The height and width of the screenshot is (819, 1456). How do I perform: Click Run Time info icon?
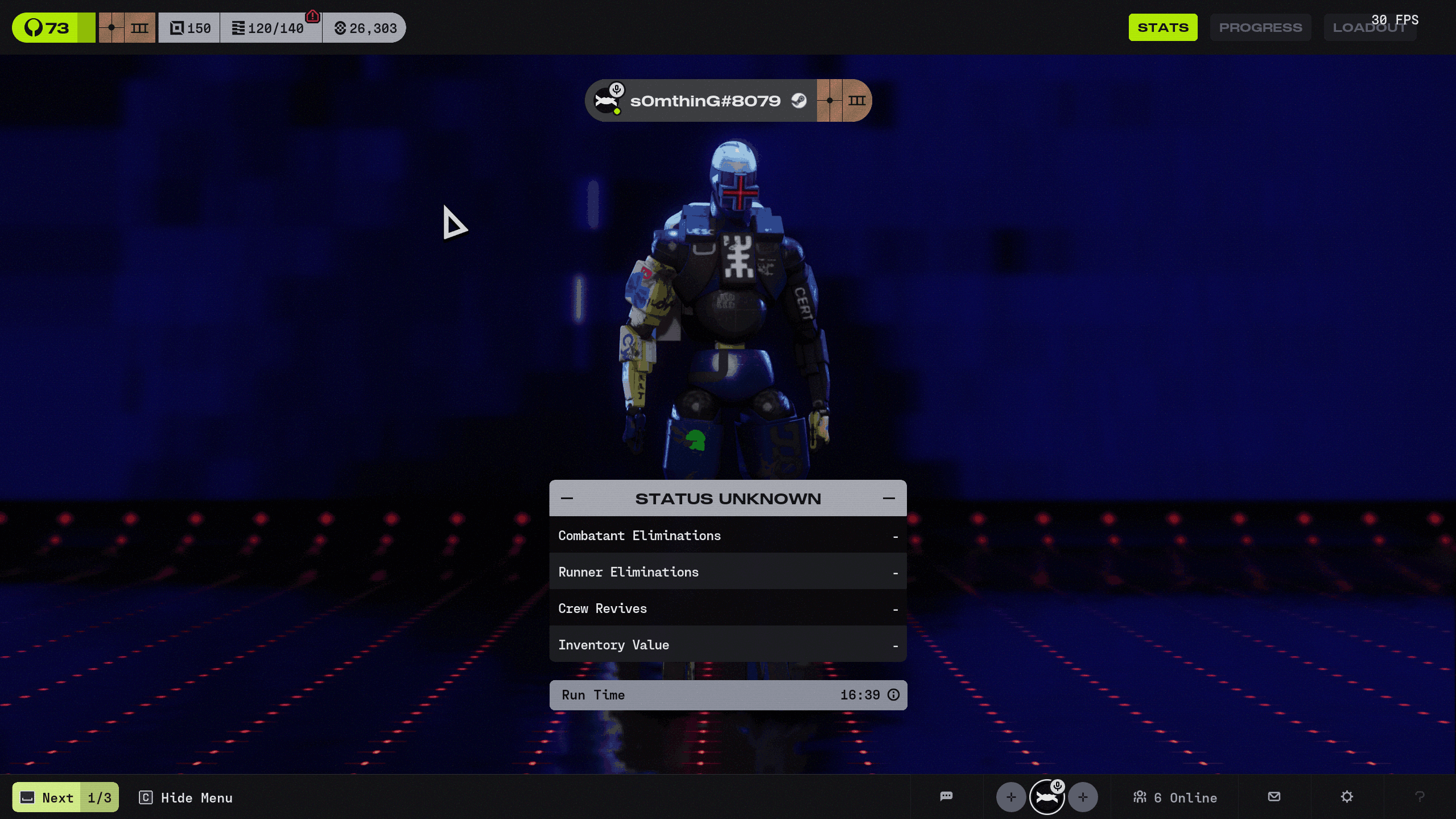[x=894, y=695]
